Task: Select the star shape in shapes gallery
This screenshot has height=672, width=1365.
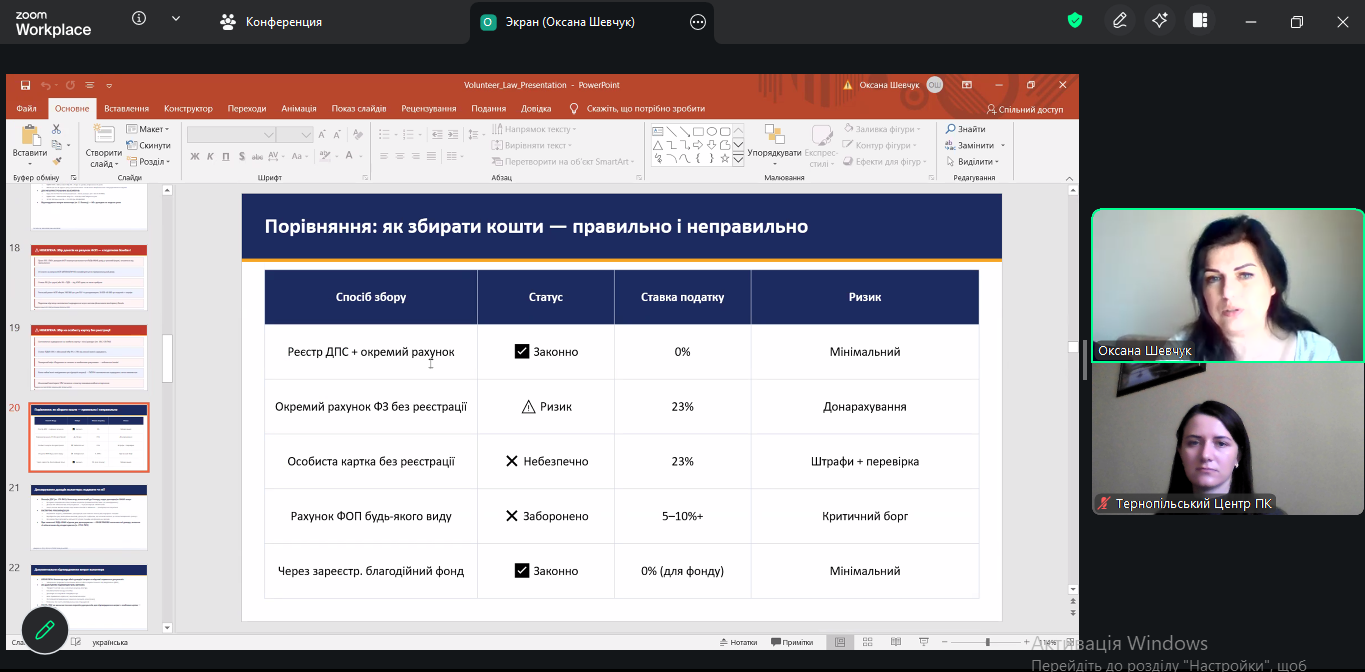Action: tap(726, 158)
